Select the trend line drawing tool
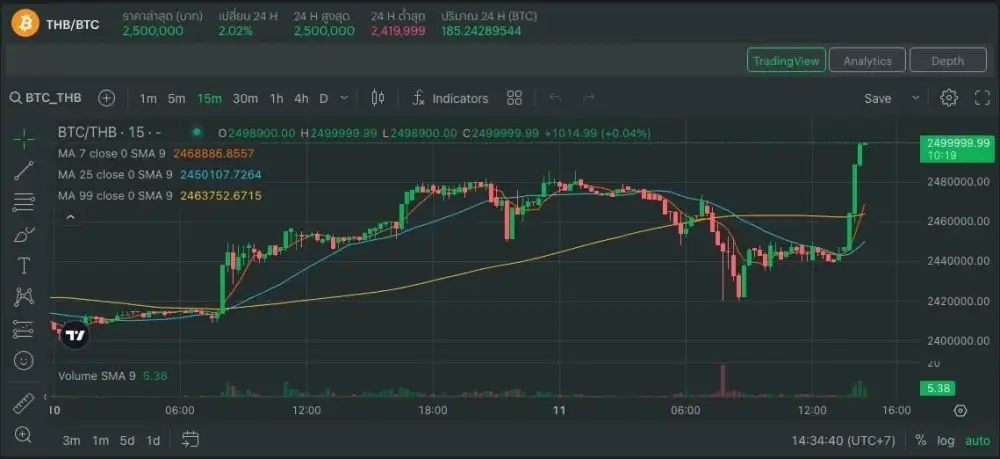The width and height of the screenshot is (1000, 459). tap(24, 170)
